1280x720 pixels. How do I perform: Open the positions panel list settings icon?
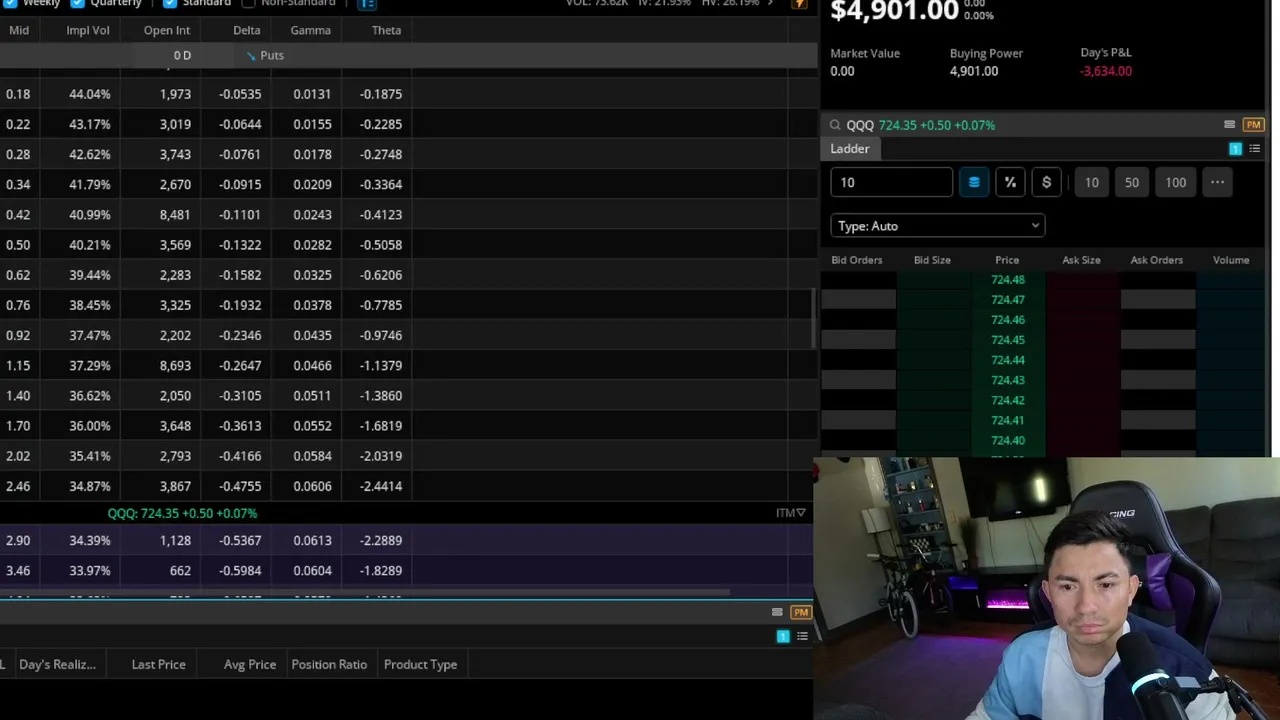click(x=802, y=636)
